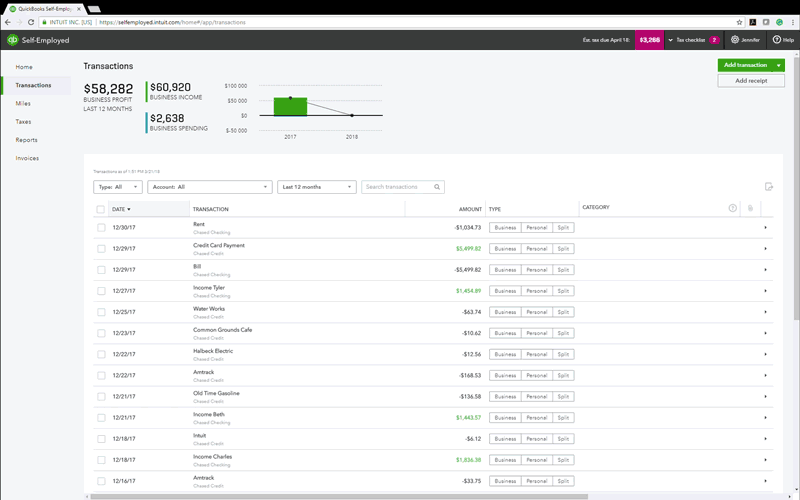Click the Common Grounds Cafe name

click(x=222, y=330)
